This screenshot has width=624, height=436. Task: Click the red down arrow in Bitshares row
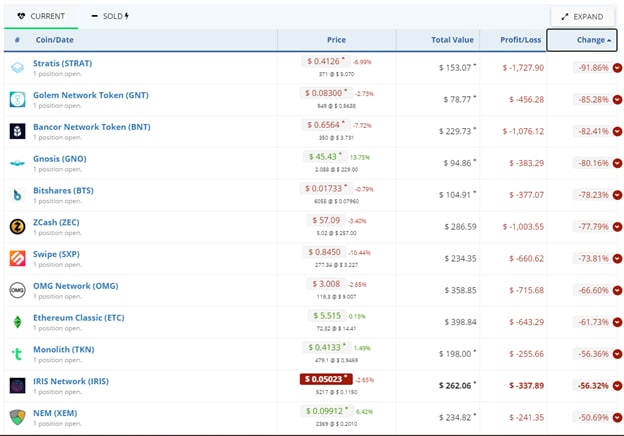coord(617,195)
